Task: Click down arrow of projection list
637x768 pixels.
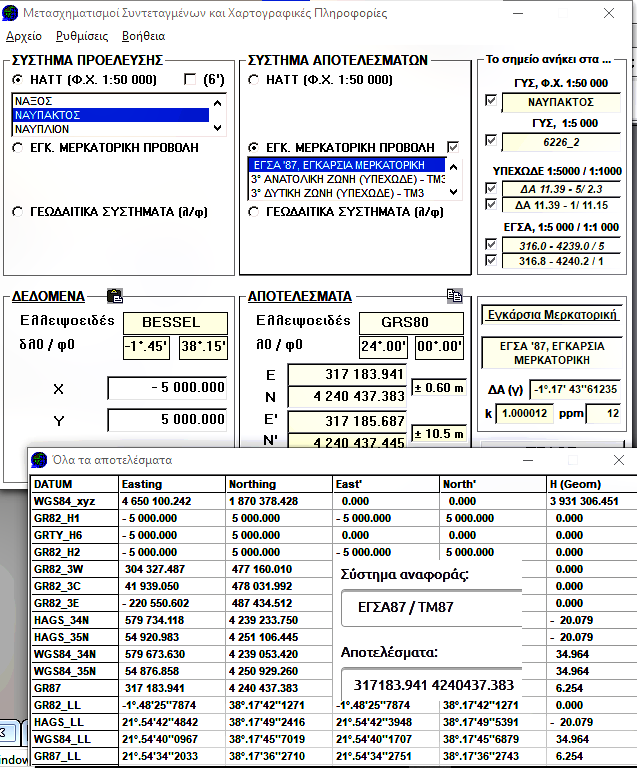Action: point(453,192)
